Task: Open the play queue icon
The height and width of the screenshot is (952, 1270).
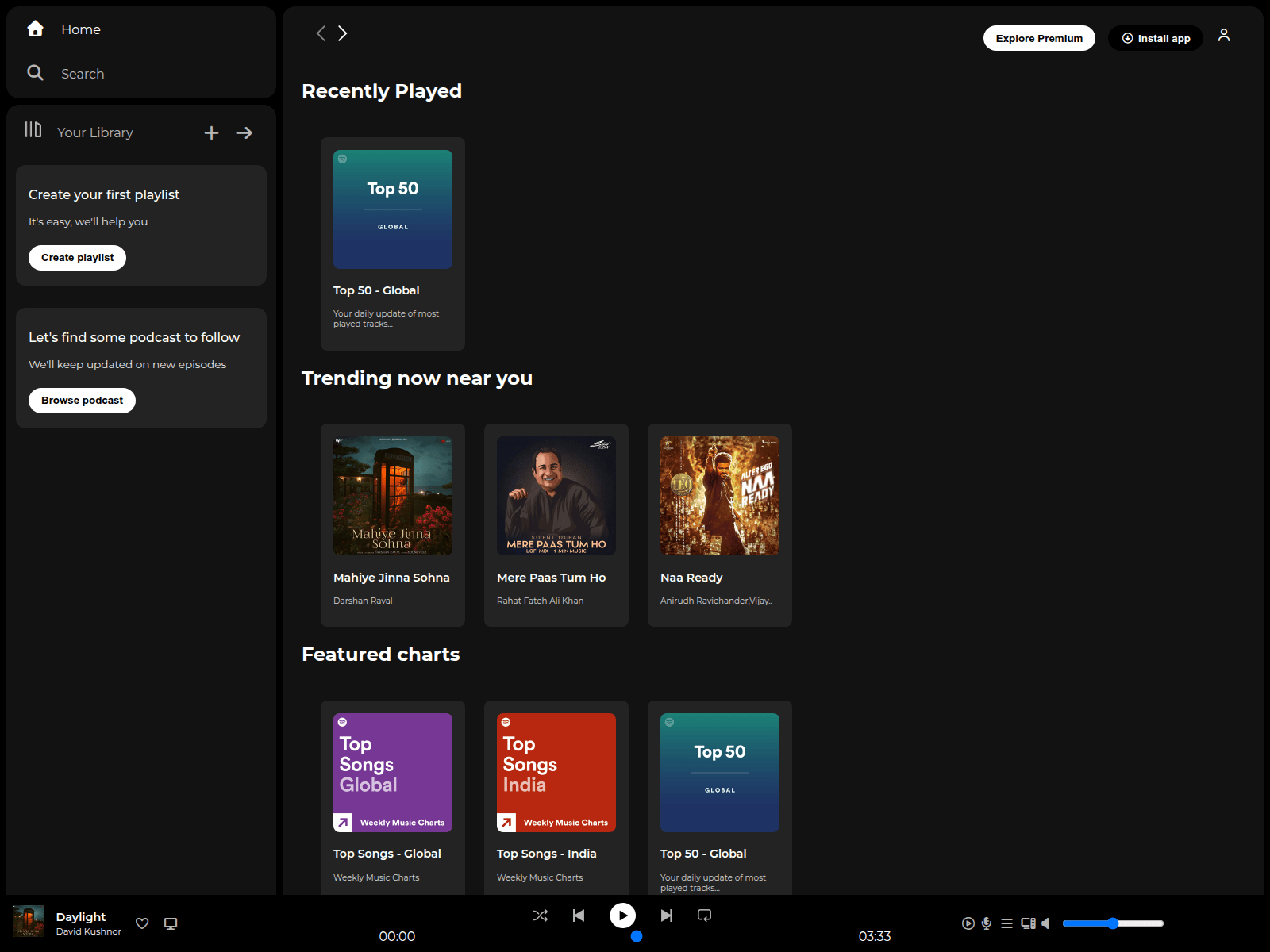Action: [1006, 923]
